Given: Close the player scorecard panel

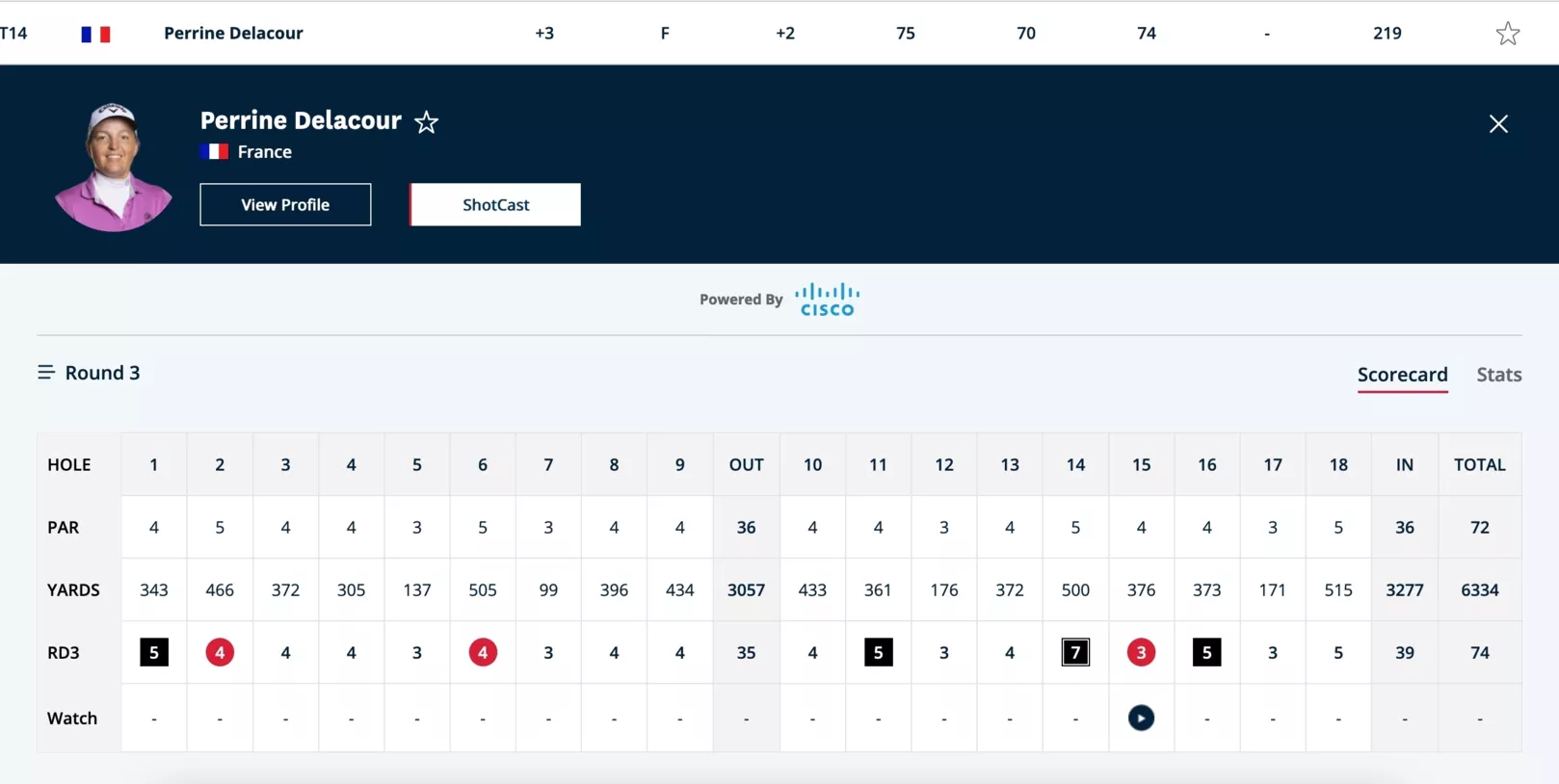Looking at the screenshot, I should [x=1497, y=123].
